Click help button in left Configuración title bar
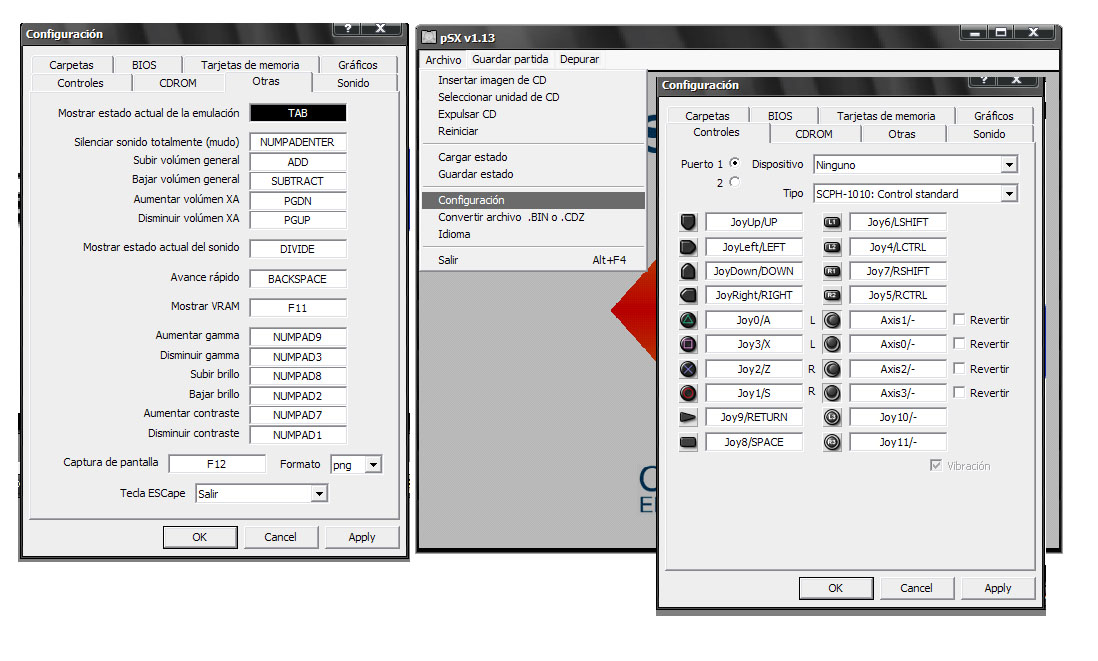The width and height of the screenshot is (1098, 661). click(x=347, y=28)
